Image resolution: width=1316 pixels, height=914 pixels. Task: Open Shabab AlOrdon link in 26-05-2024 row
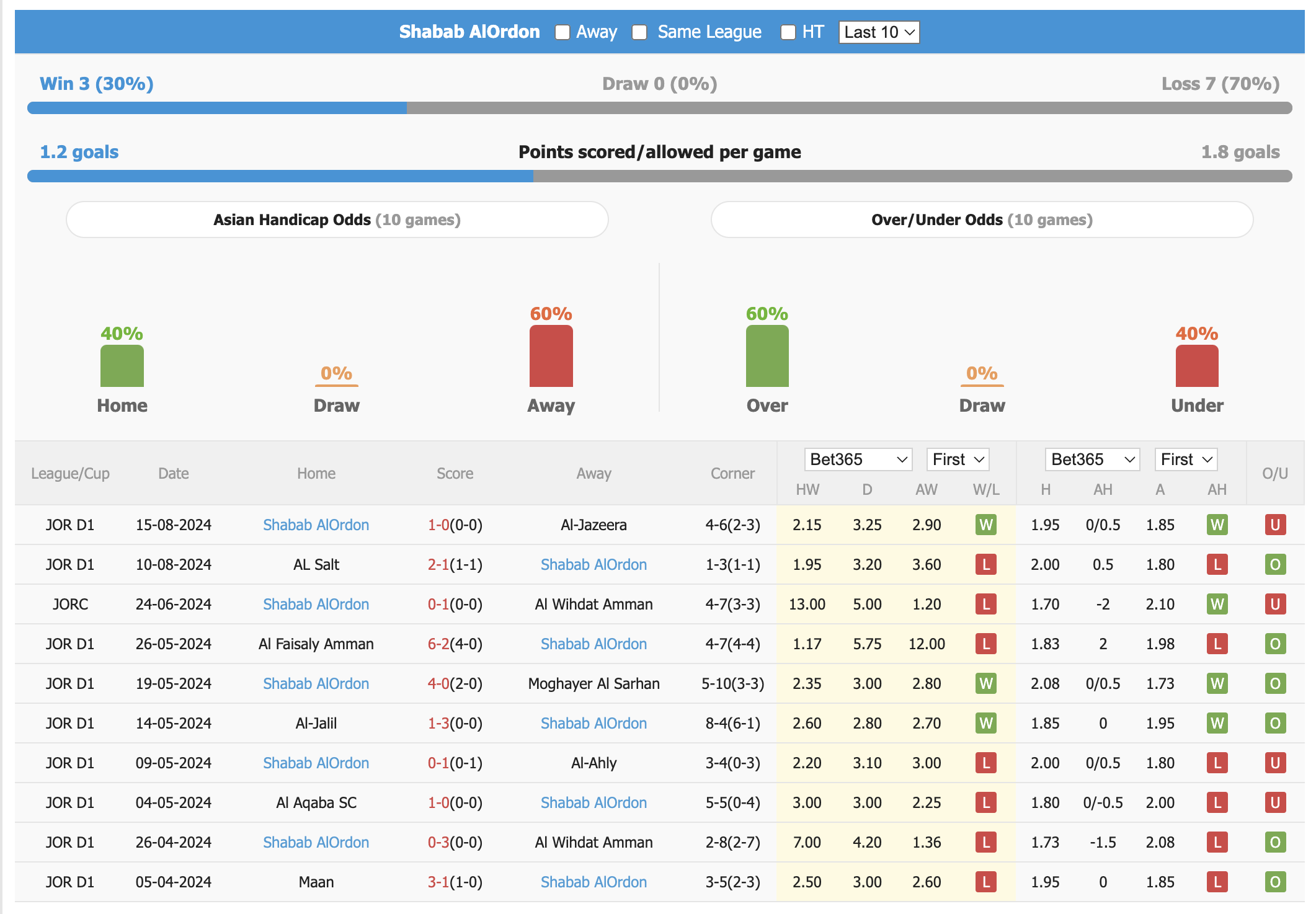point(594,644)
